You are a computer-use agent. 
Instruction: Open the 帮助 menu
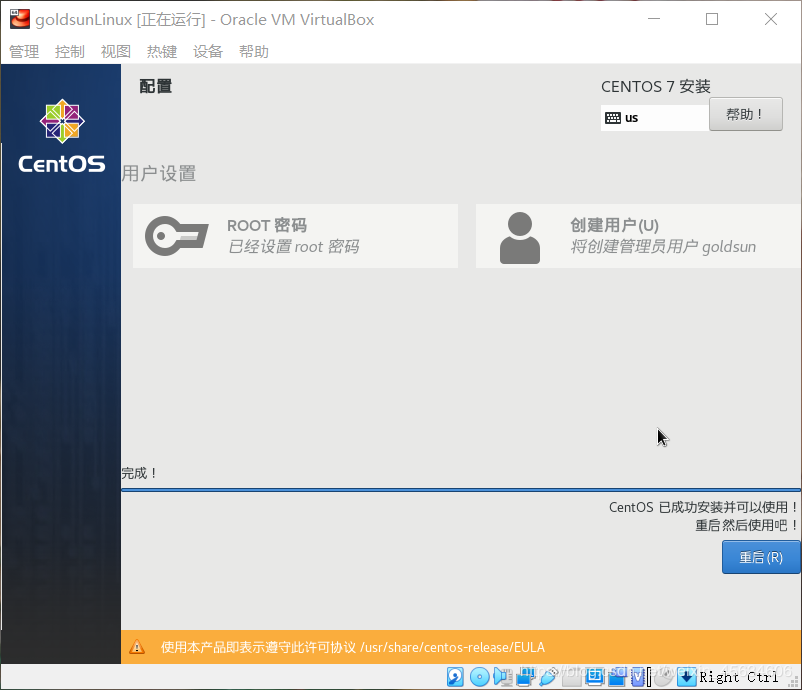click(x=254, y=52)
